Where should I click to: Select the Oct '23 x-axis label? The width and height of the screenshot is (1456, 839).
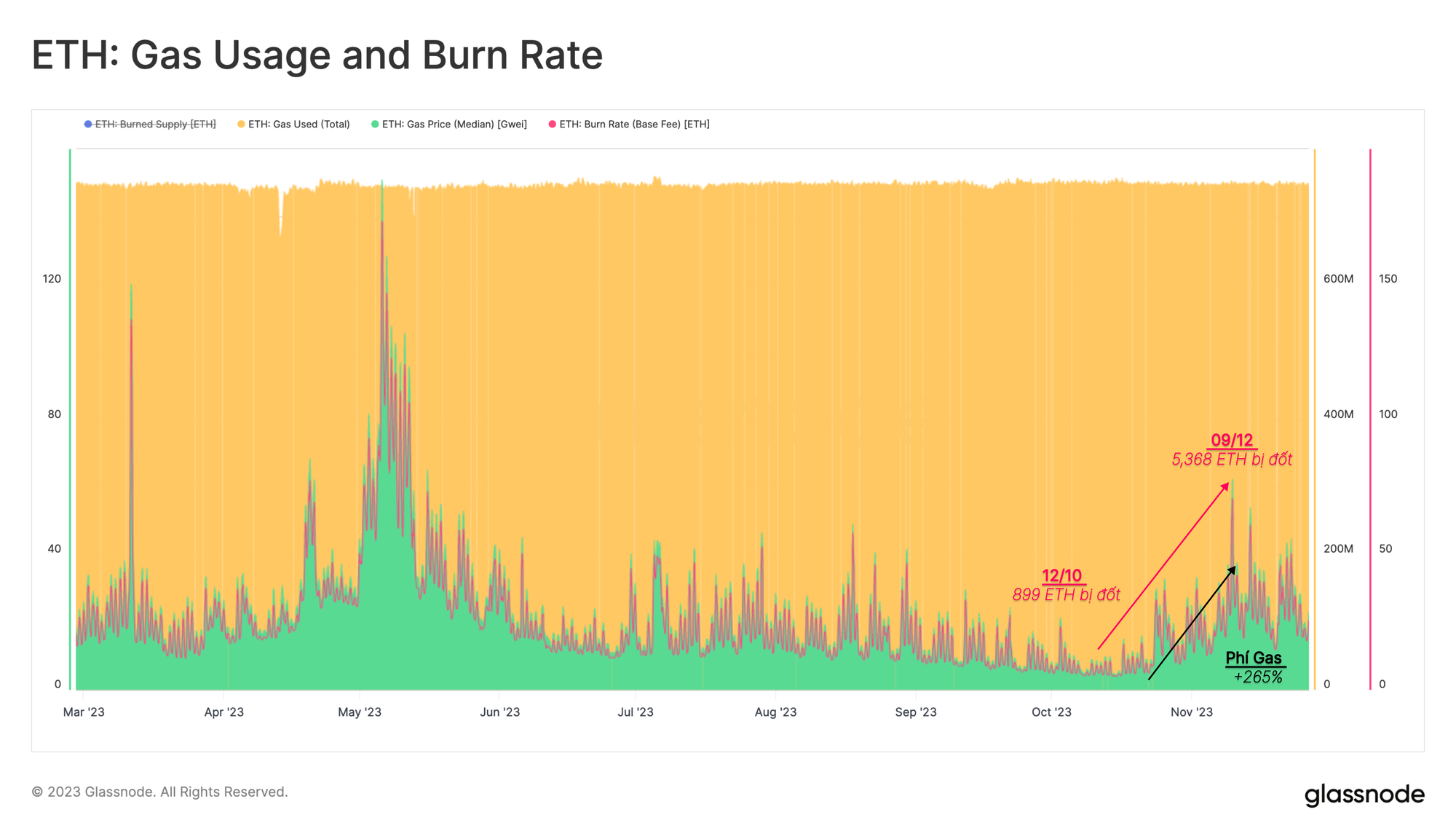pyautogui.click(x=1051, y=712)
